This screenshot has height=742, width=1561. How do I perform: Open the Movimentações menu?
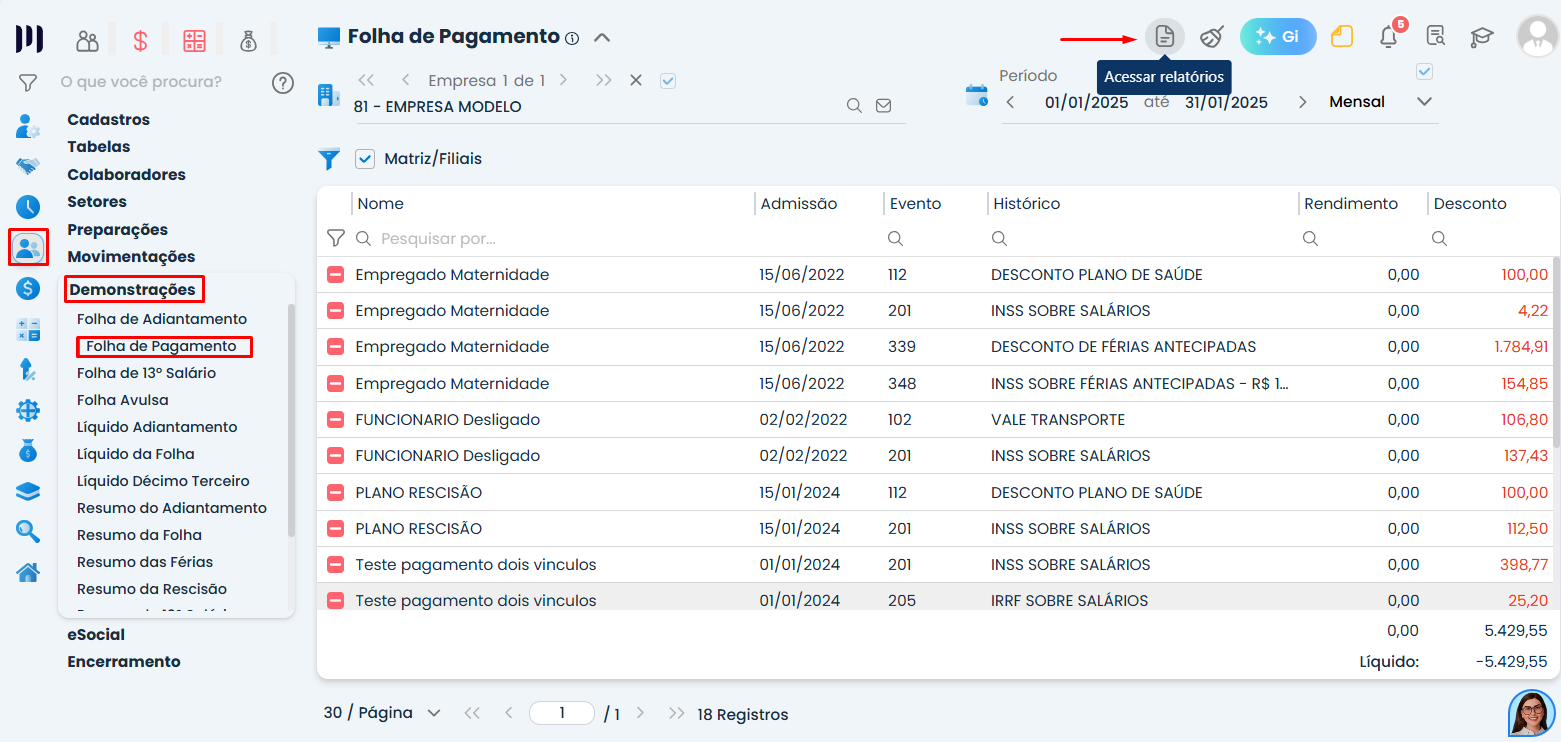click(x=131, y=256)
